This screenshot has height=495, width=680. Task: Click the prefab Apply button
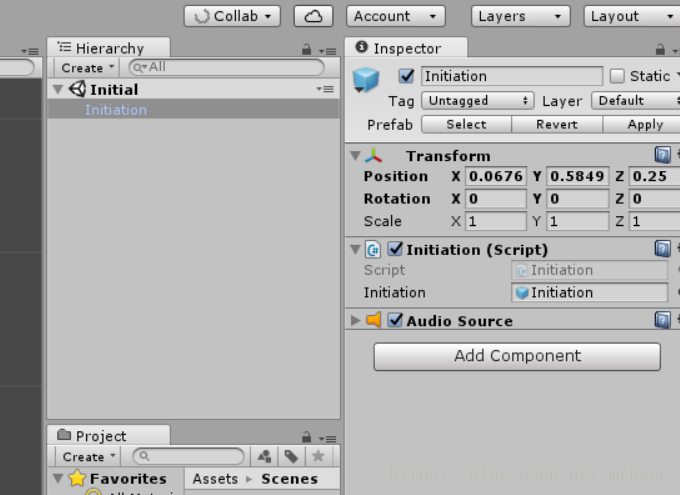(641, 125)
